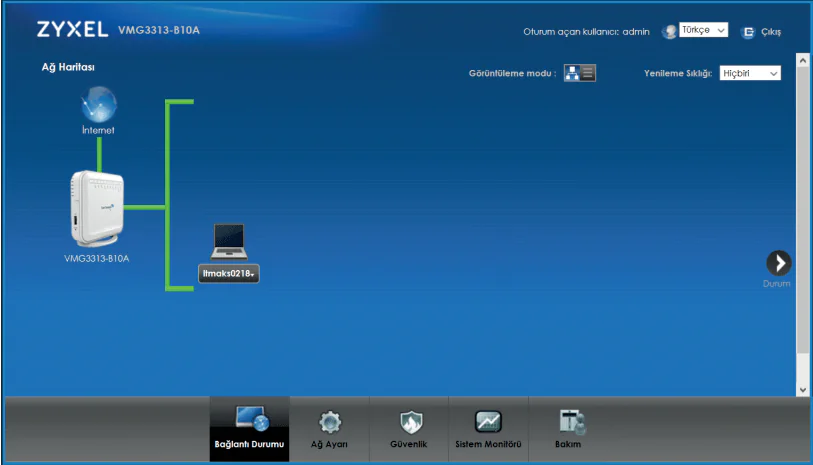Open Ağ Ayarı gear icon

pos(329,422)
